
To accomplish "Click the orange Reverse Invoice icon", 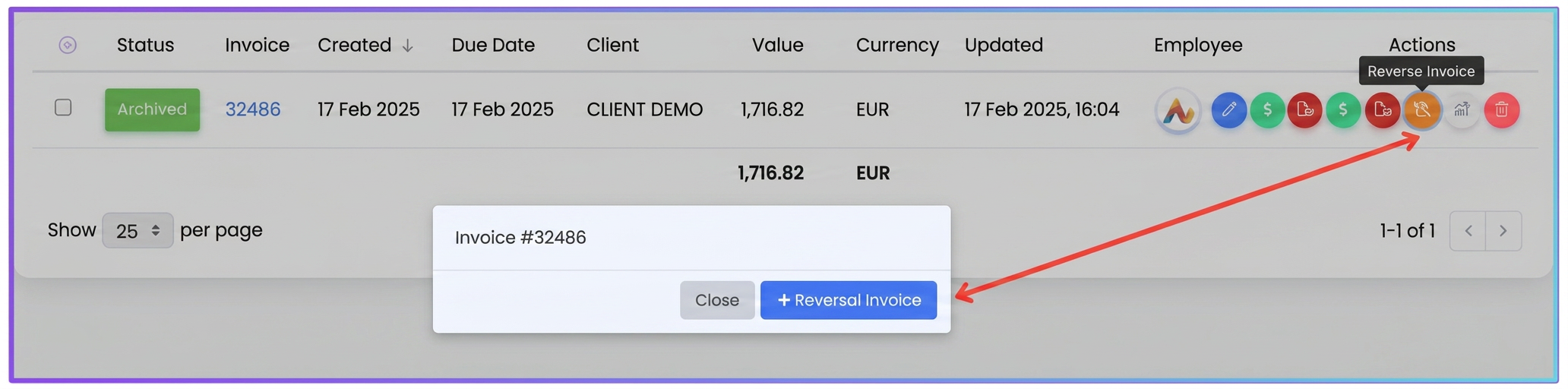I will [x=1422, y=110].
